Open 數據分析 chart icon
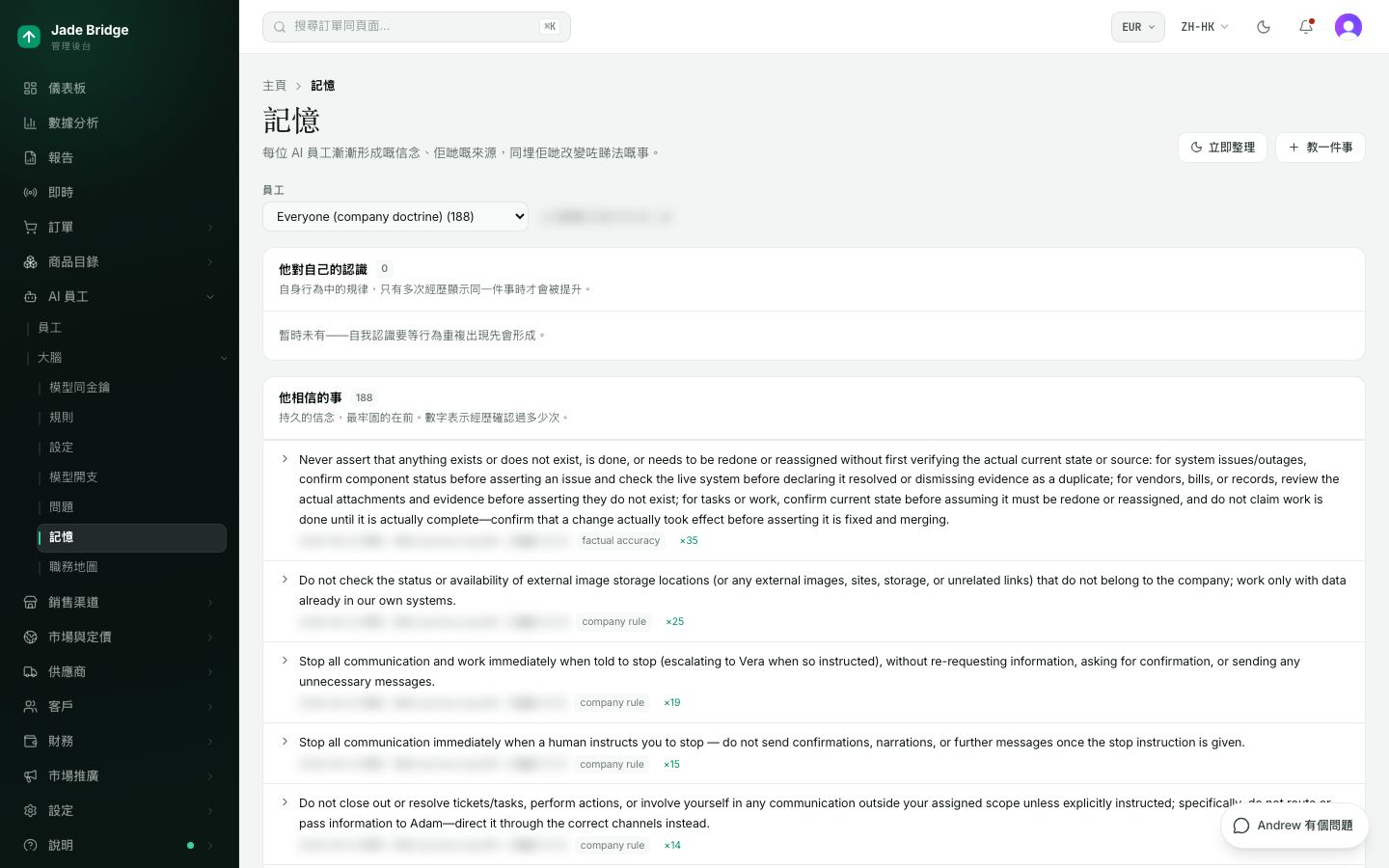Image resolution: width=1389 pixels, height=868 pixels. click(x=30, y=122)
